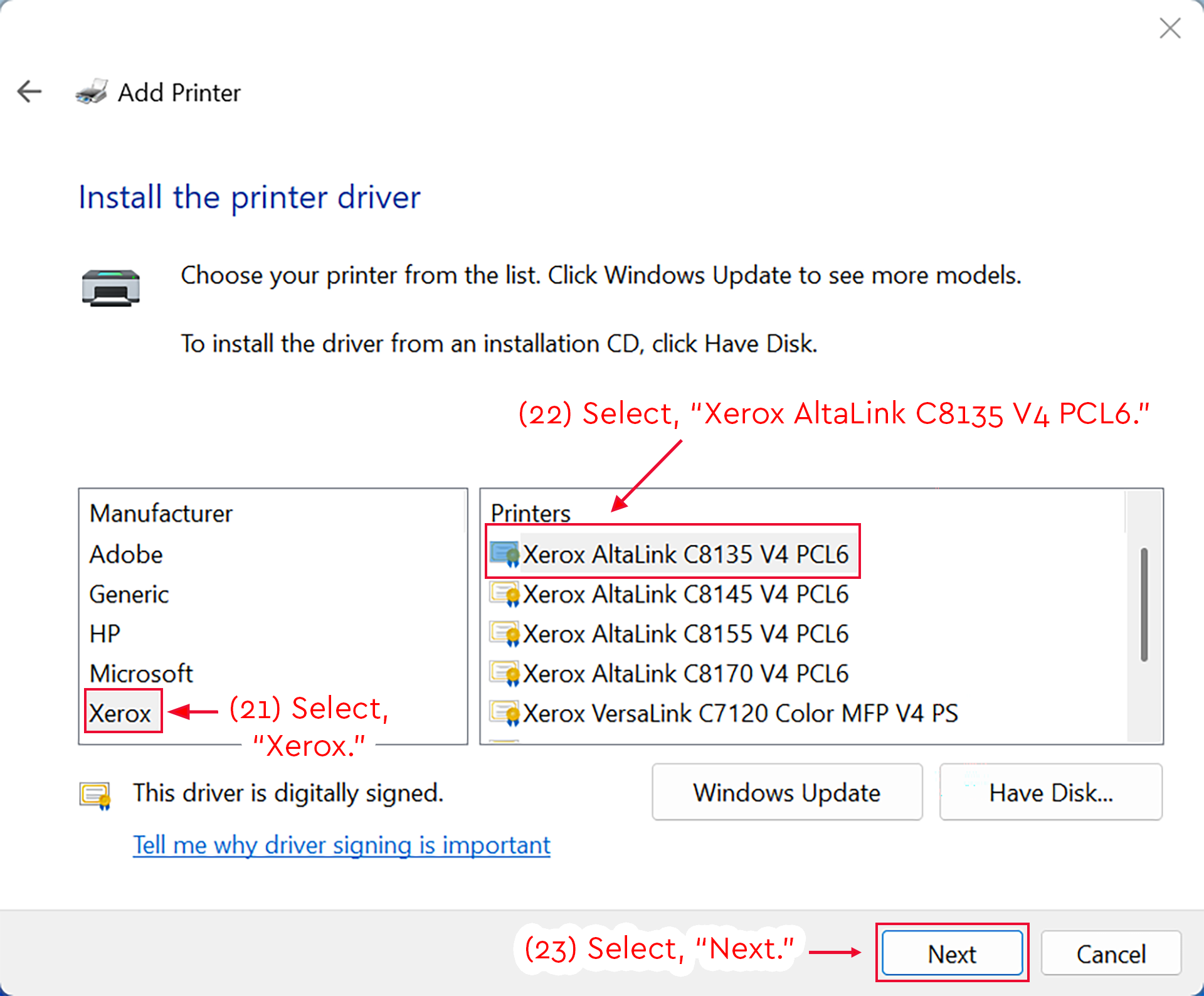Select Adobe manufacturer

click(126, 554)
